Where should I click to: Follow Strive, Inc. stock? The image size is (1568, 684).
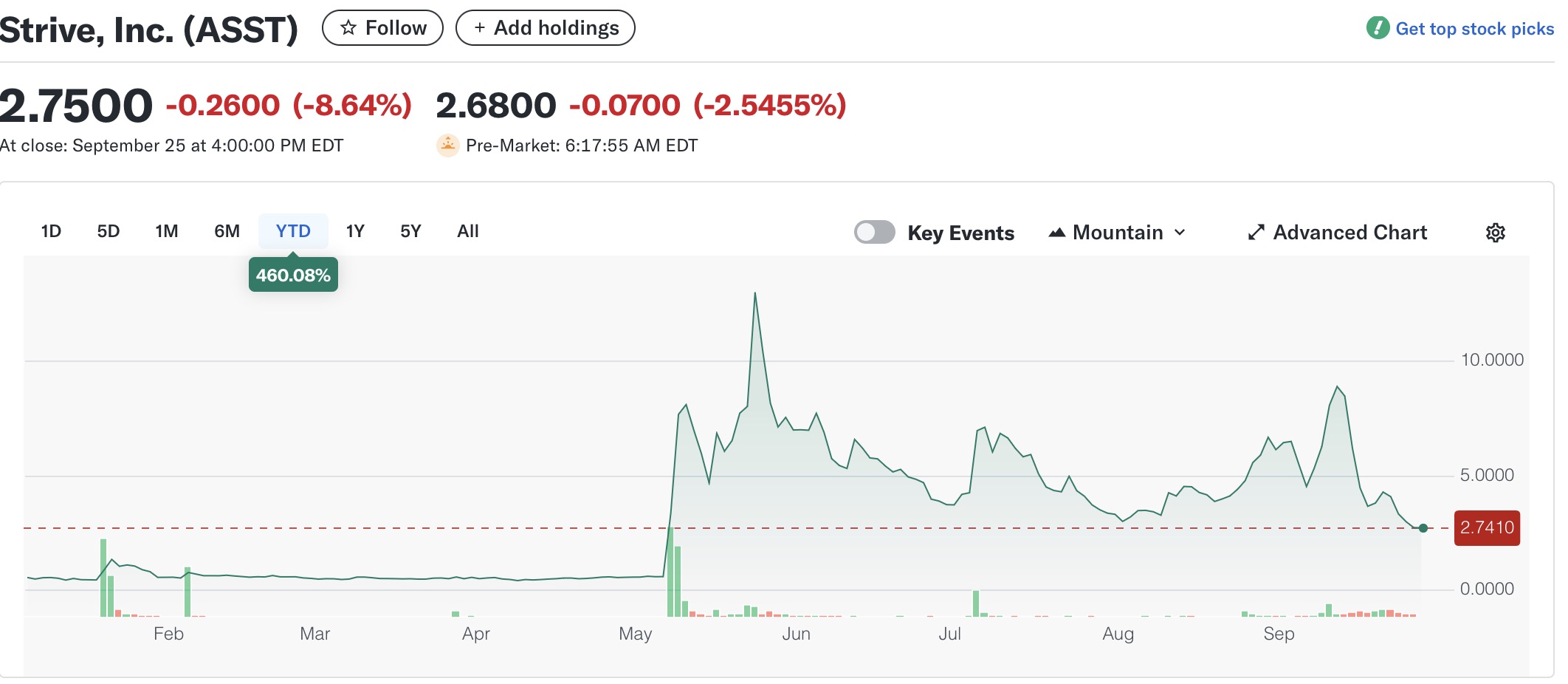[x=382, y=28]
